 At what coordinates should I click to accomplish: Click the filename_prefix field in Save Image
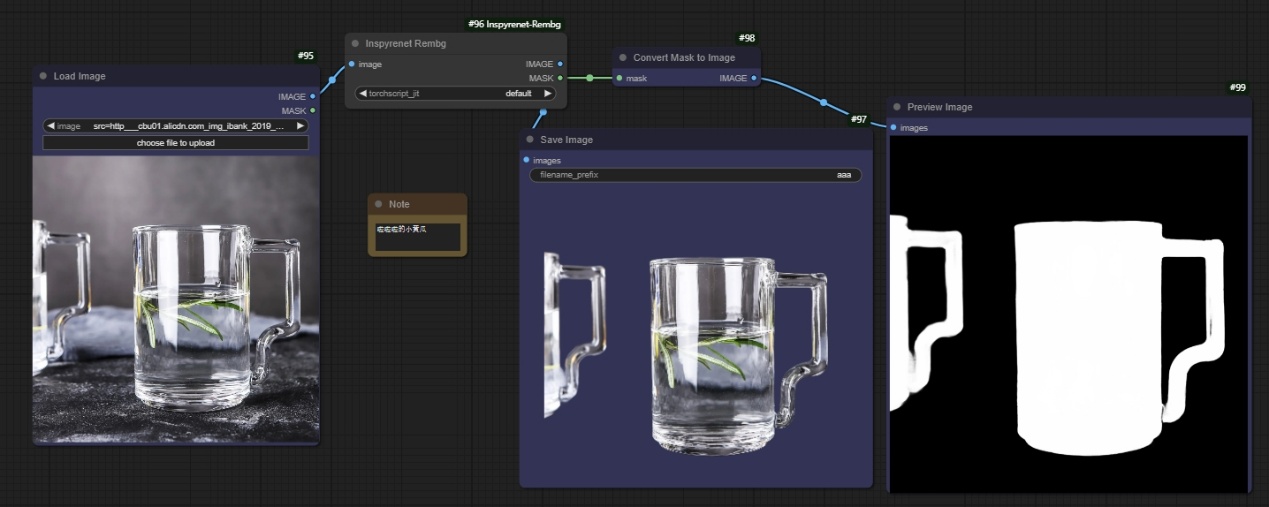pyautogui.click(x=695, y=175)
